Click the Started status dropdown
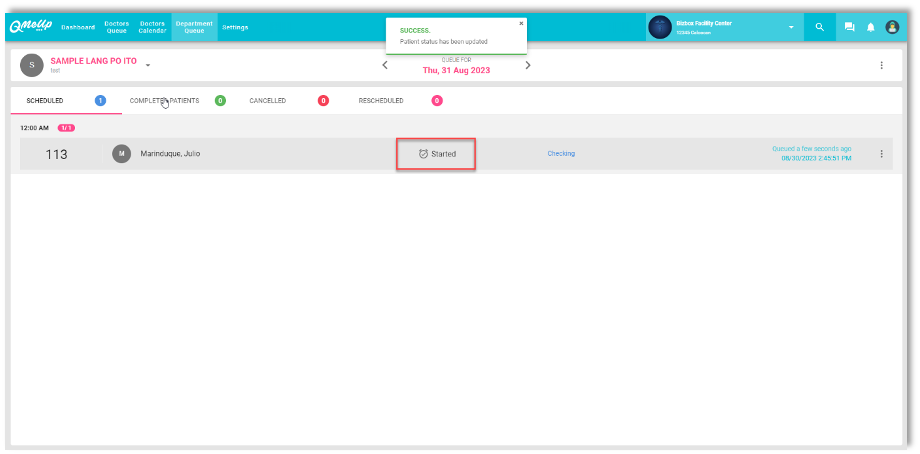 click(x=436, y=154)
